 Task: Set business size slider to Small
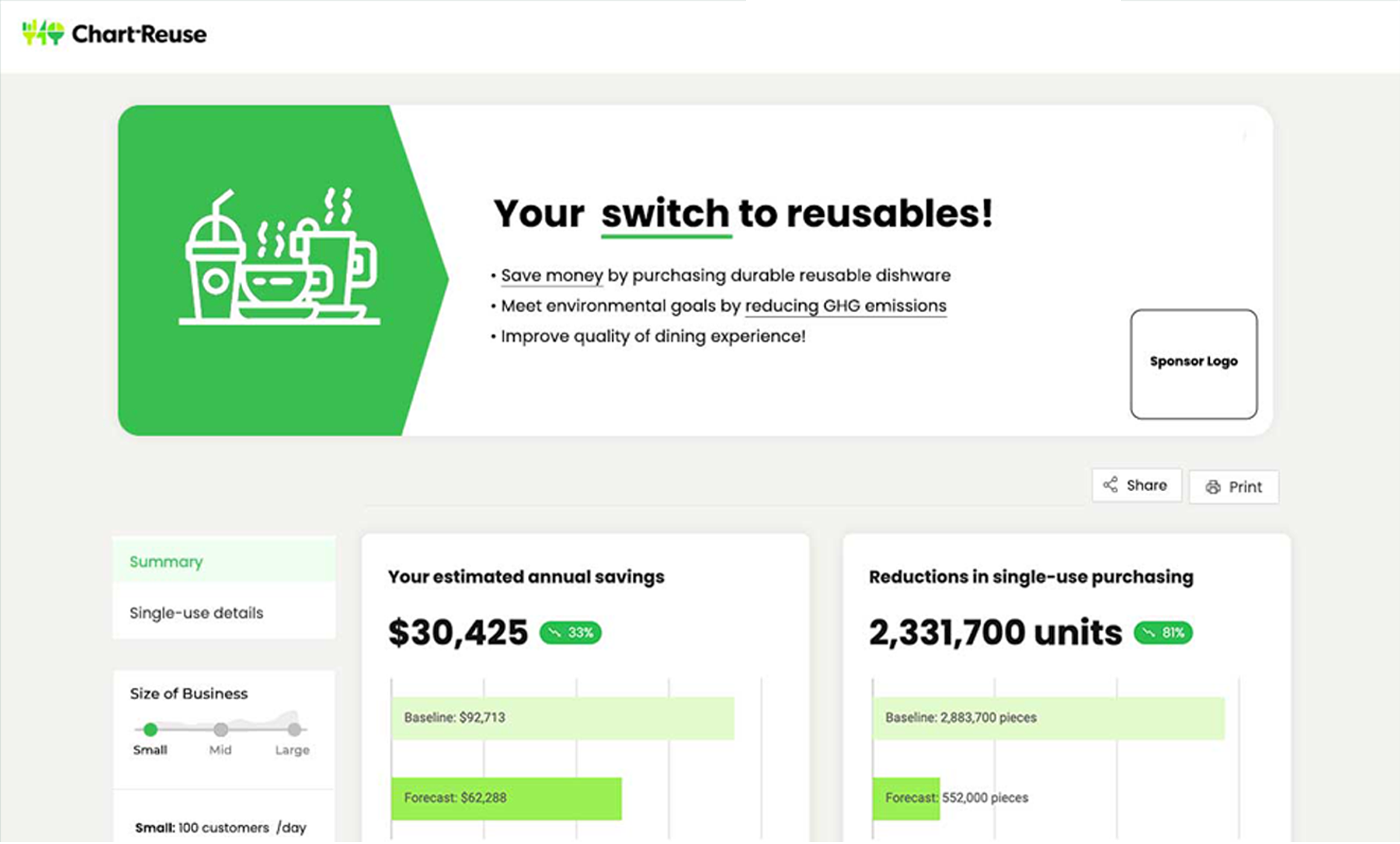[150, 730]
